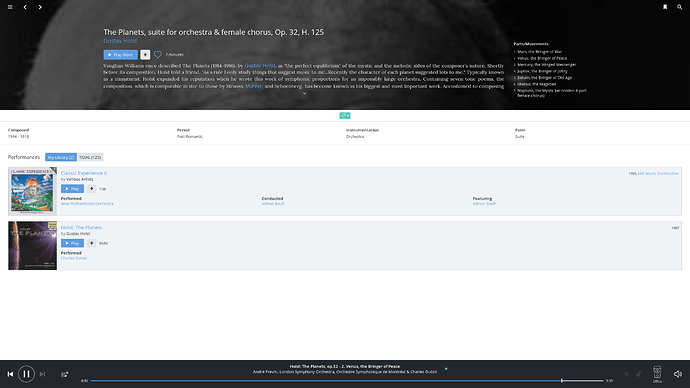
Task: Select movement Mars, the Bringer of War
Action: point(540,51)
